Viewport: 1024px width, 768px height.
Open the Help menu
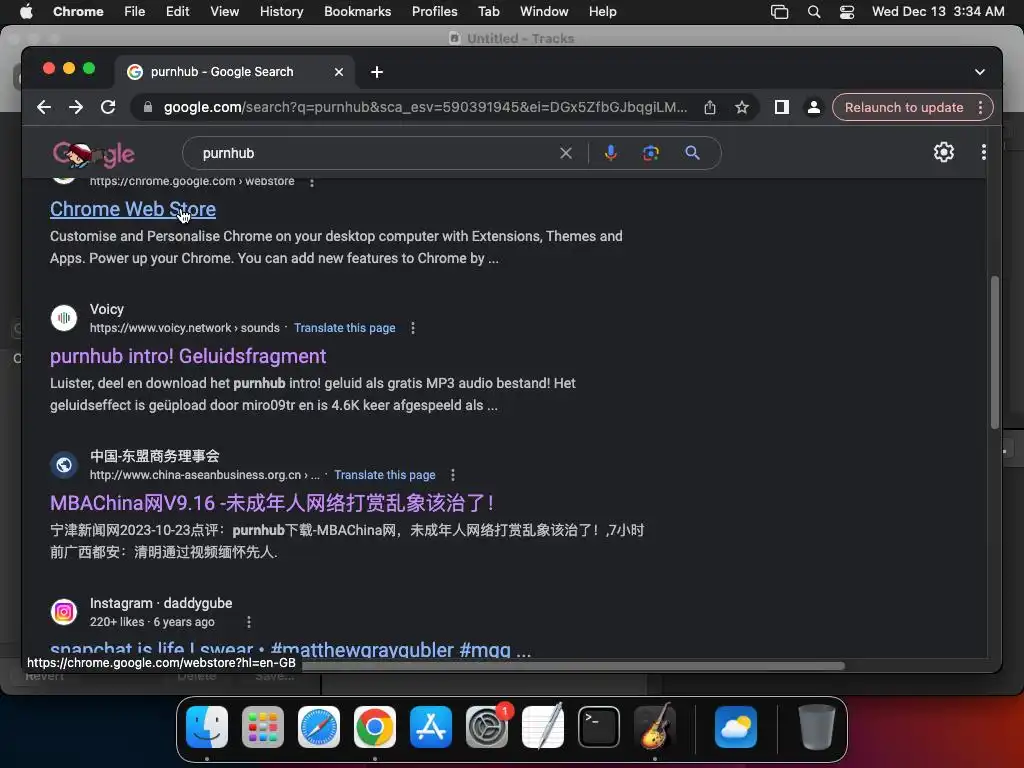(602, 12)
